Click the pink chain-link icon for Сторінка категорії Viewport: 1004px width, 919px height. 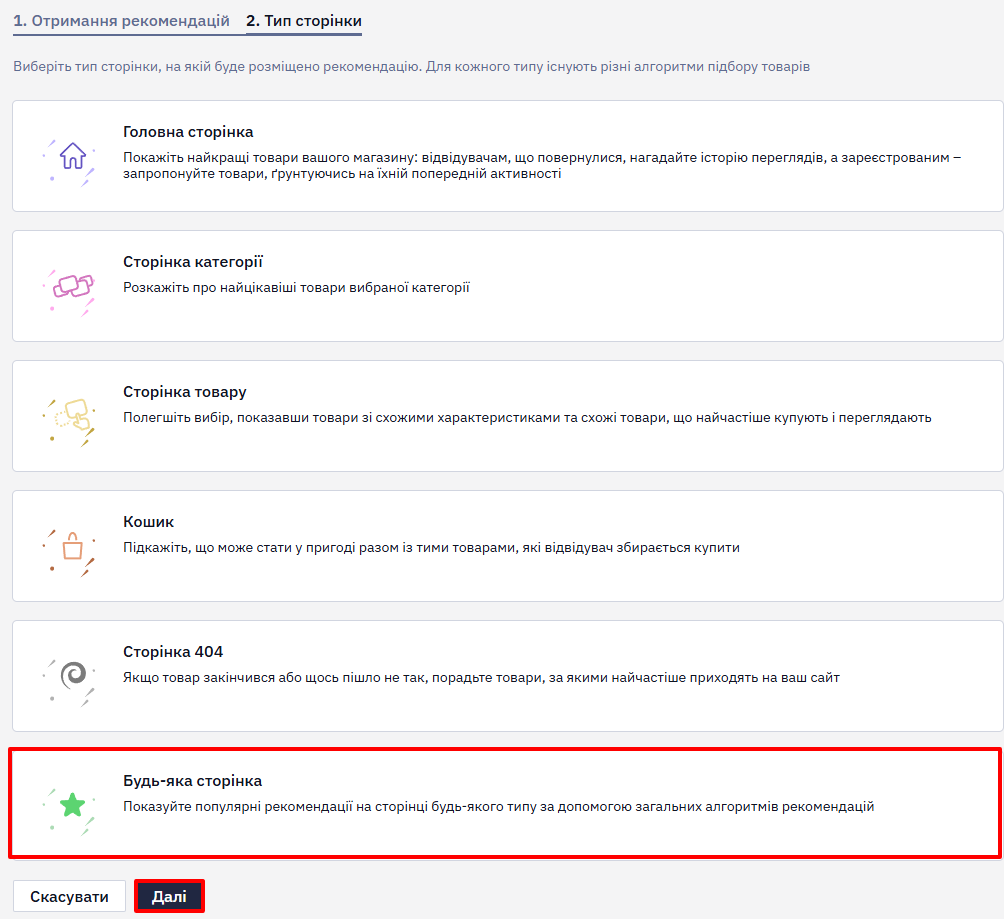(73, 286)
